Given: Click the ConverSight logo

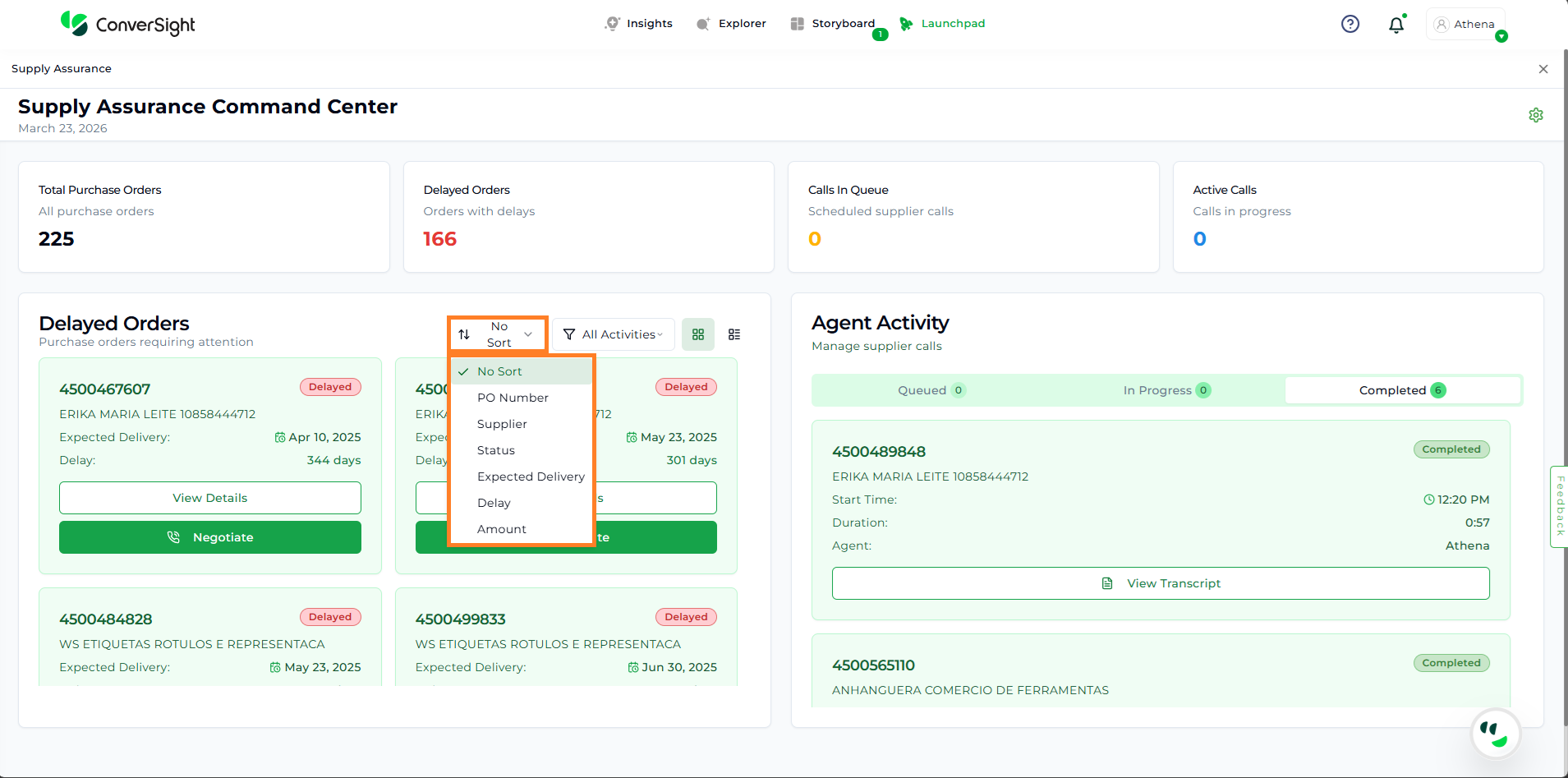Looking at the screenshot, I should pos(128,25).
